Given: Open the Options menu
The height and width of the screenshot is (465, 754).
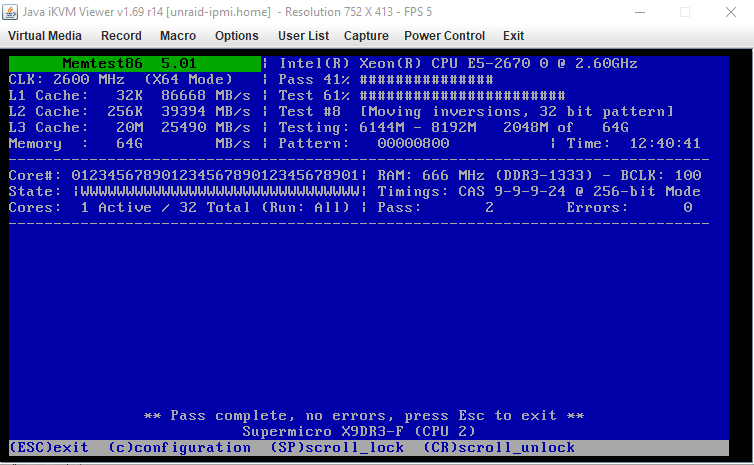Looking at the screenshot, I should click(x=237, y=36).
